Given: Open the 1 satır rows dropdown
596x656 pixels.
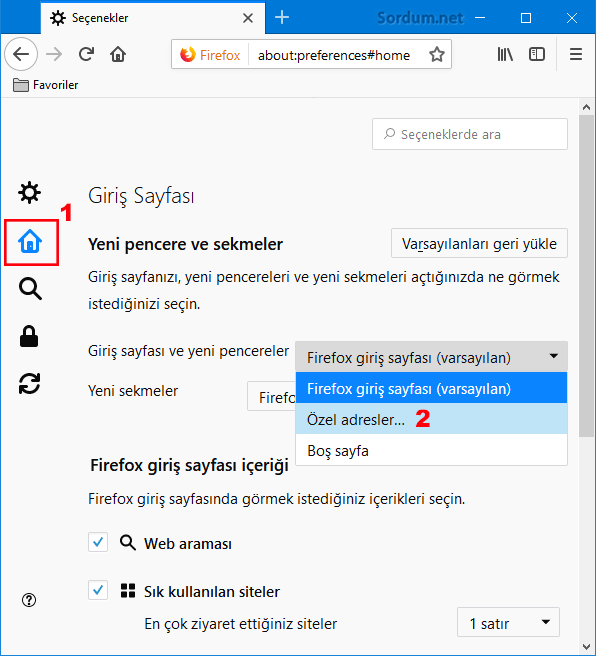Looking at the screenshot, I should pyautogui.click(x=508, y=623).
